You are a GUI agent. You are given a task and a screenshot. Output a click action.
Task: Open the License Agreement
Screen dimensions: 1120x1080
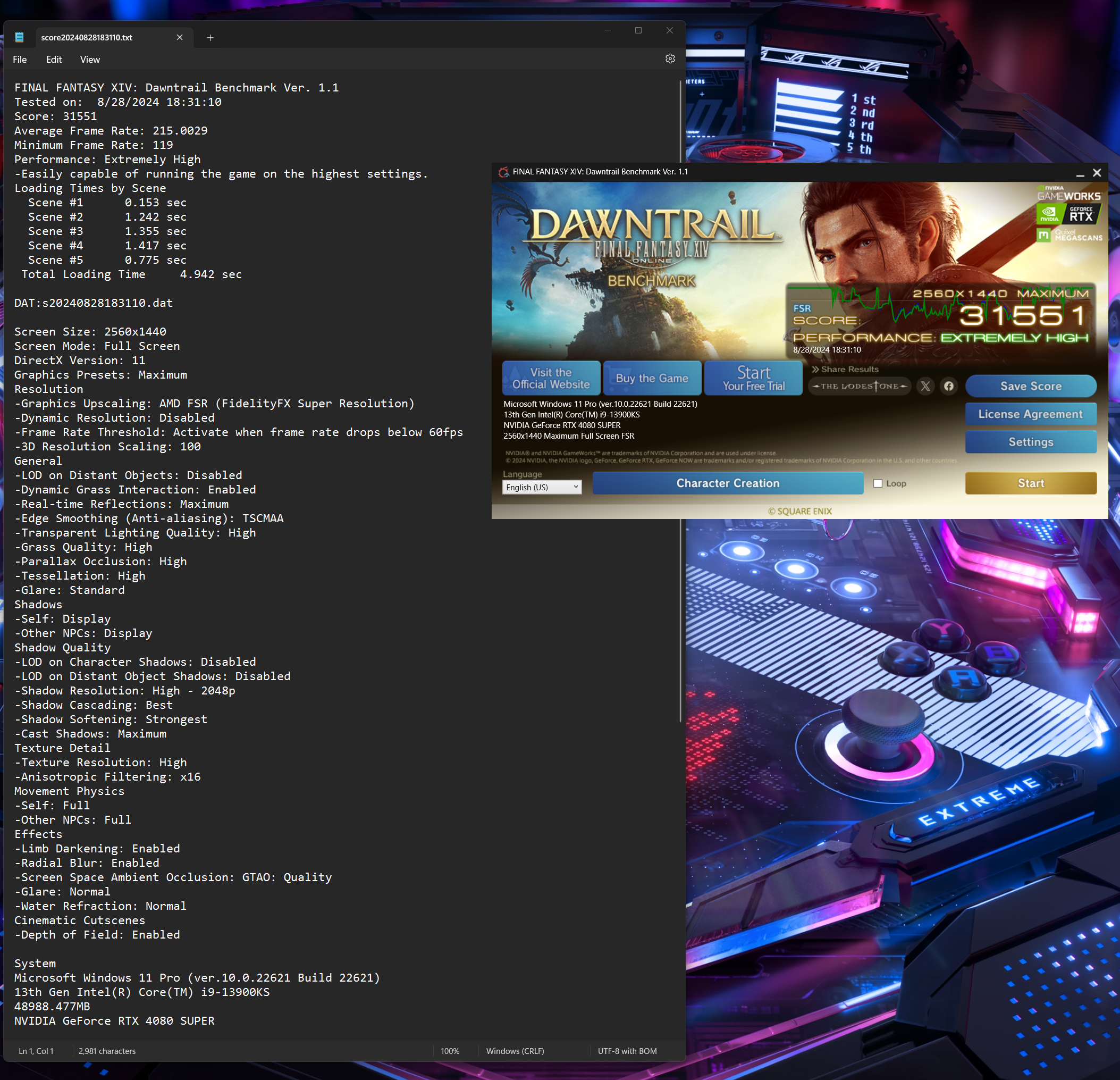[x=1030, y=414]
